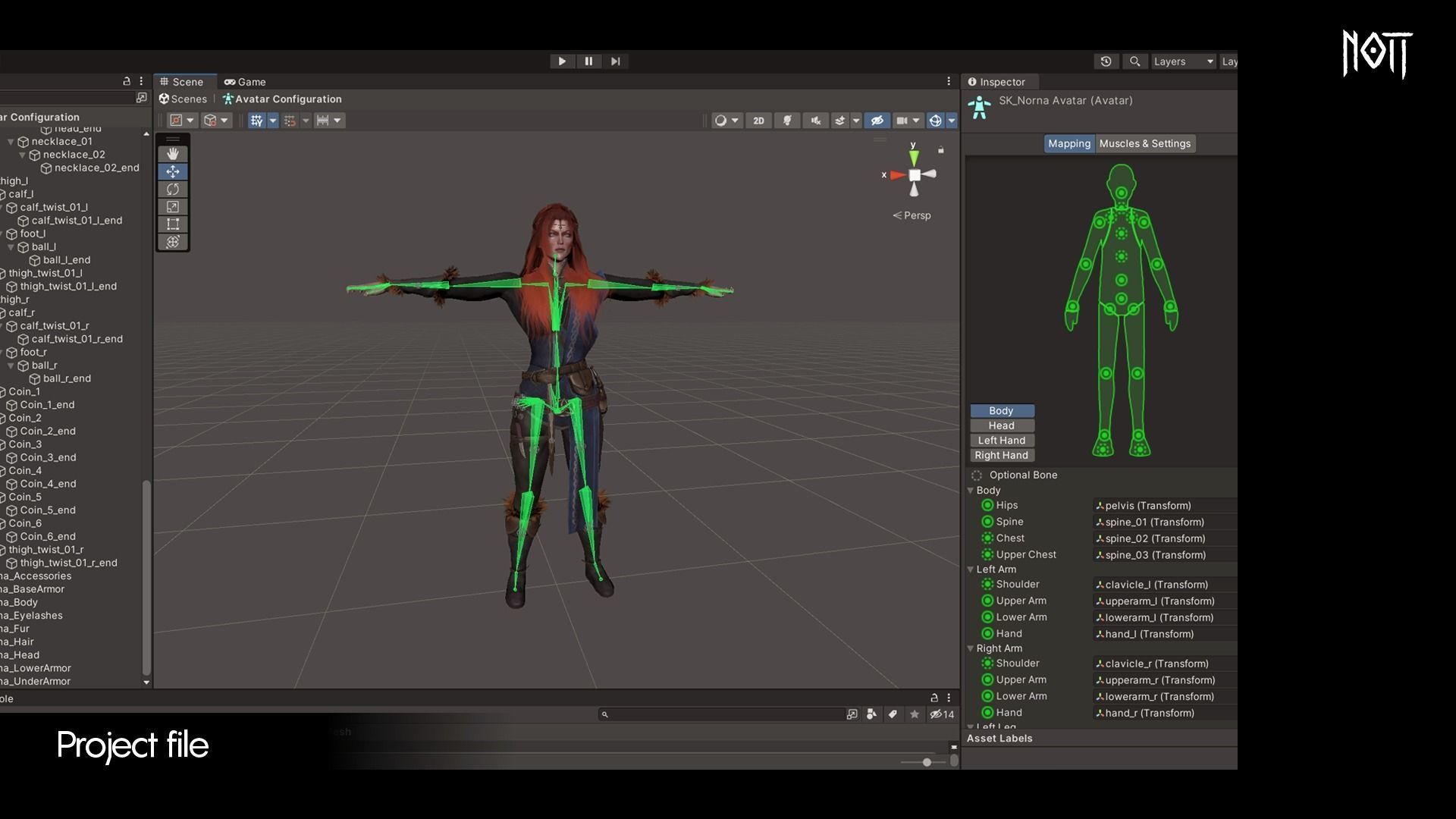Click the Project favorites star icon
The width and height of the screenshot is (1456, 819).
(915, 714)
